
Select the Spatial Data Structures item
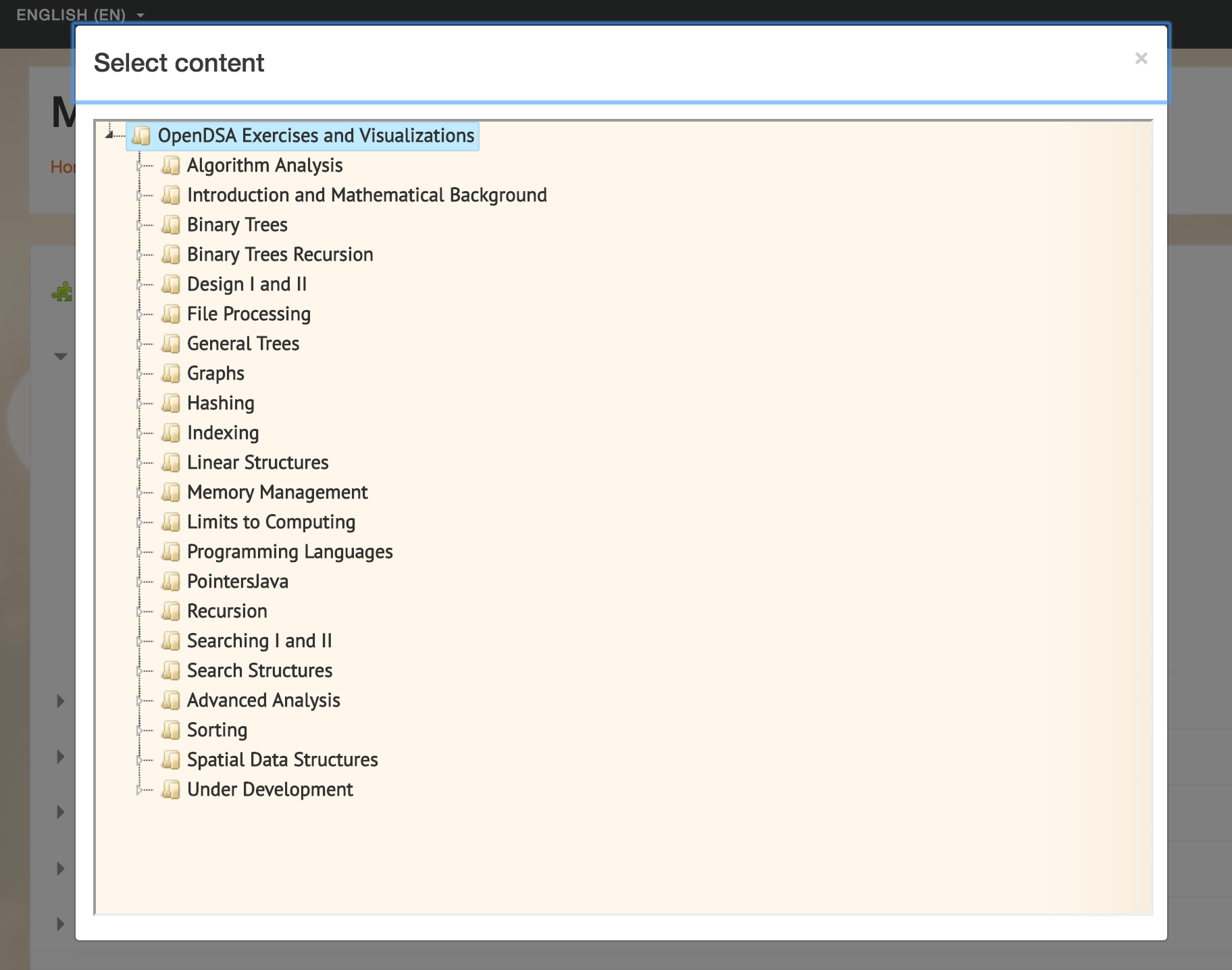[282, 760]
